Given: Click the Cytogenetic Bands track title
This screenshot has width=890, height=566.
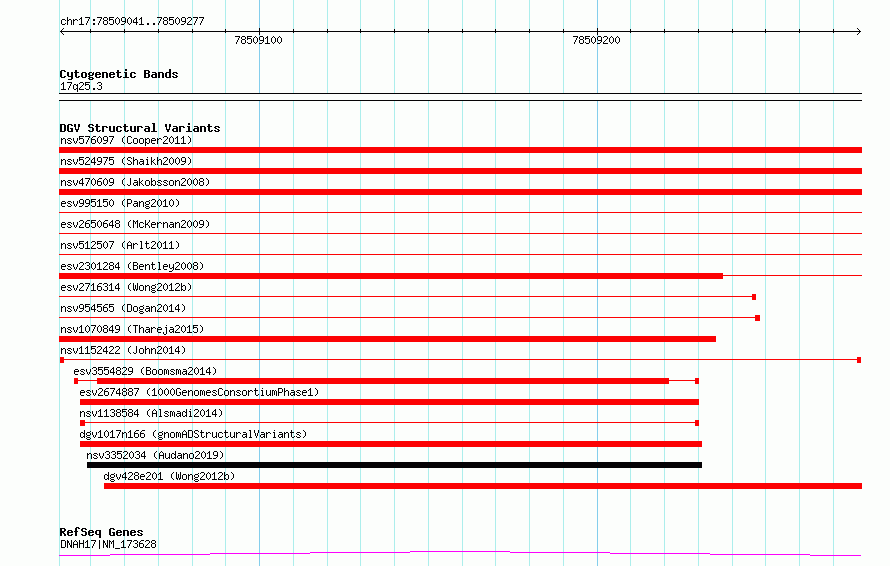Looking at the screenshot, I should pyautogui.click(x=119, y=74).
